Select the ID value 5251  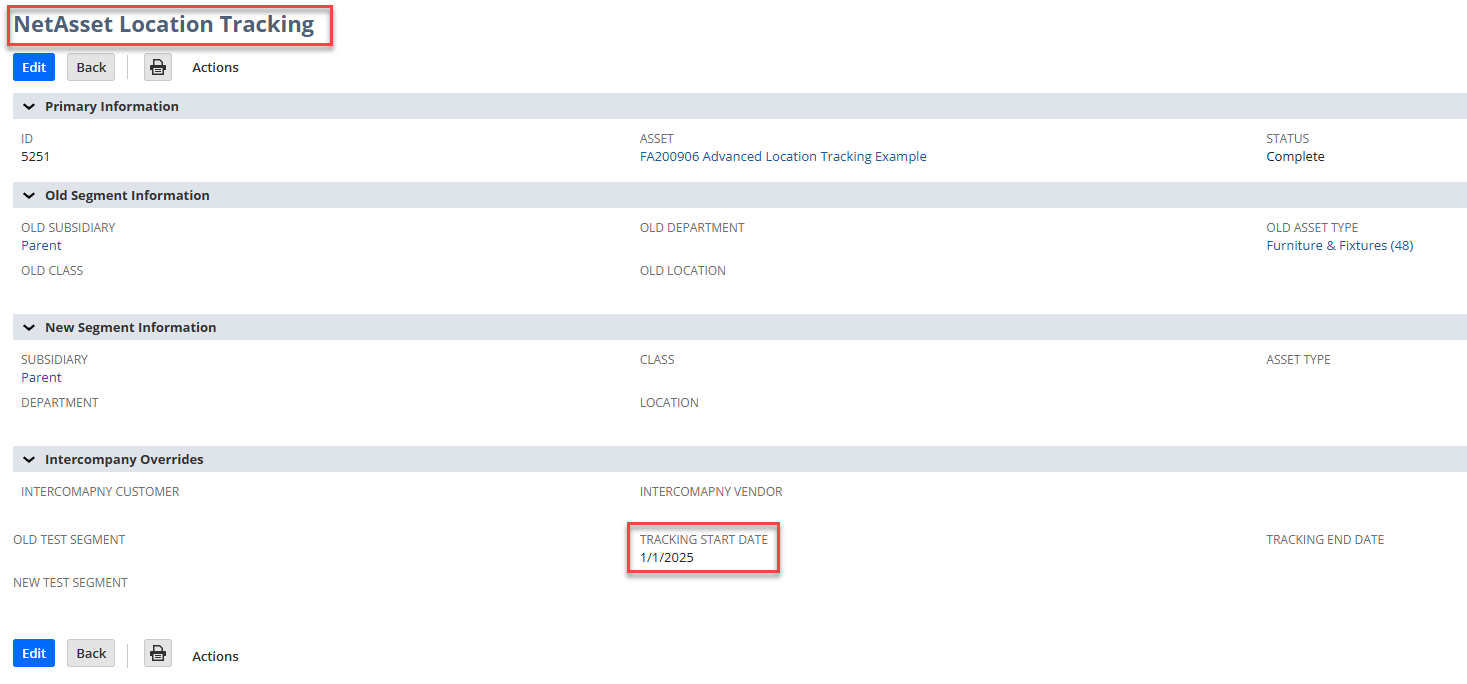[x=35, y=156]
